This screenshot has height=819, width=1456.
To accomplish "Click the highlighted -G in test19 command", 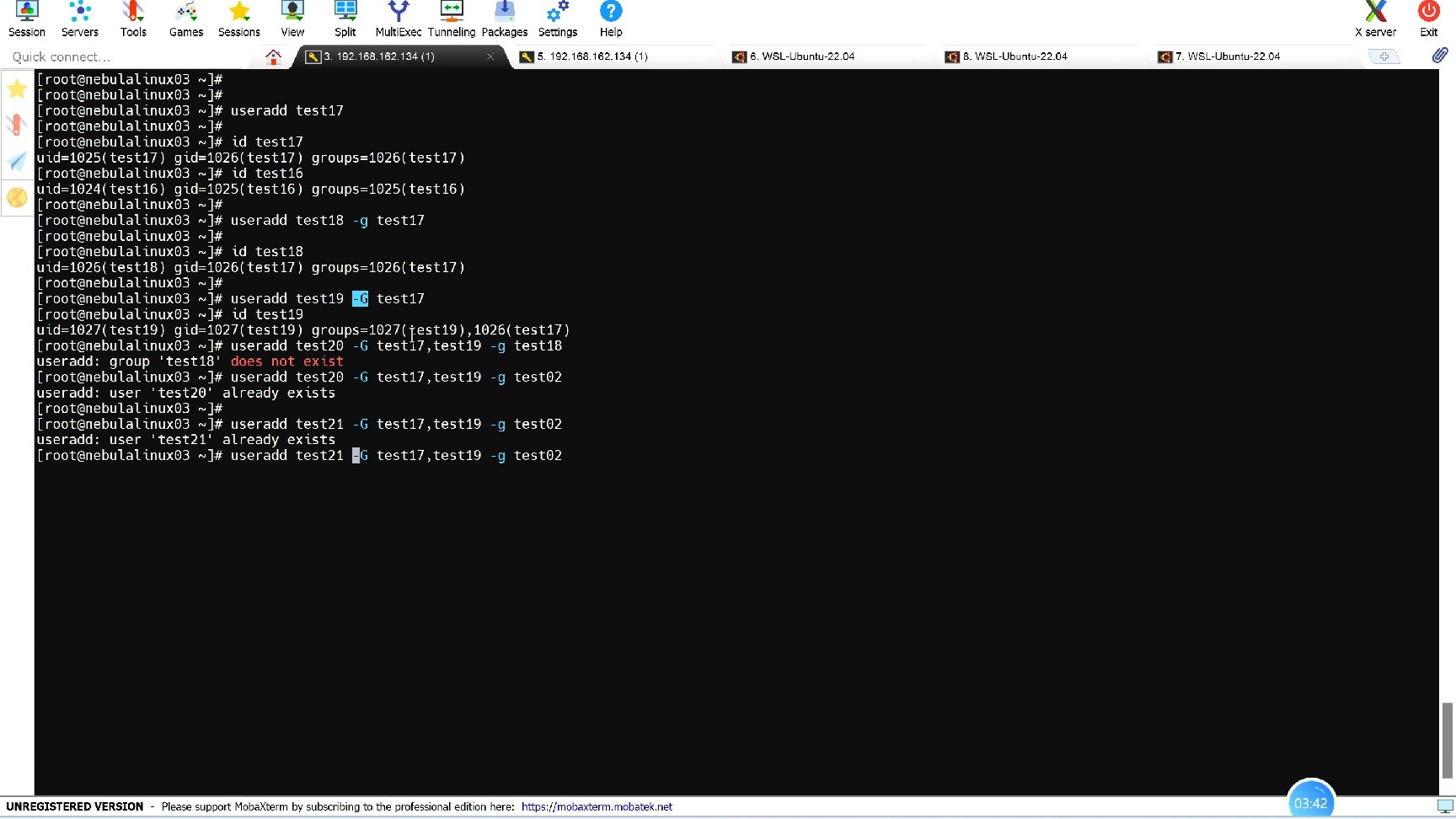I will (360, 298).
